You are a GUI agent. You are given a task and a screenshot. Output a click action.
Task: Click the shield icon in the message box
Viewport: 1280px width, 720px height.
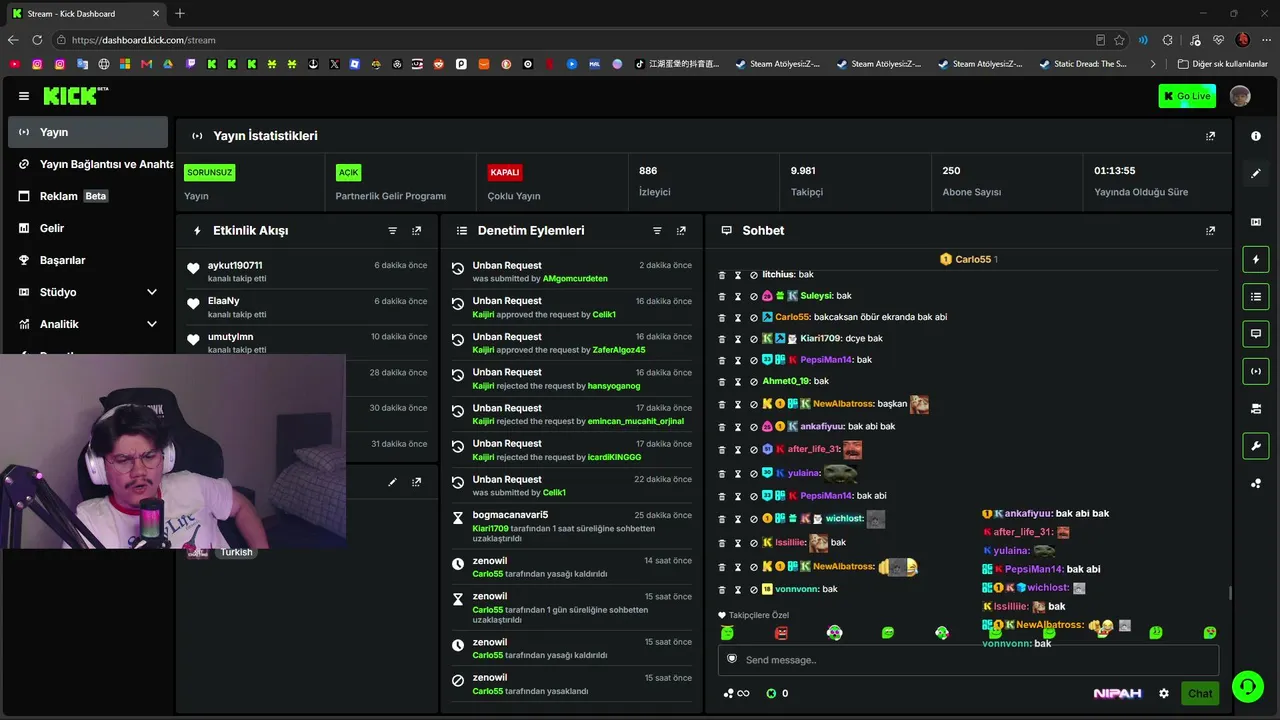pyautogui.click(x=732, y=659)
